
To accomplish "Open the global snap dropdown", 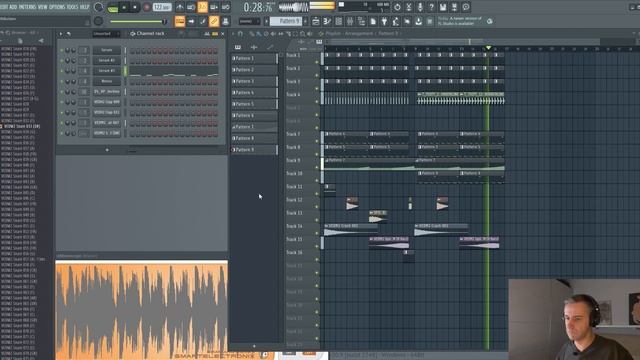I will (249, 21).
